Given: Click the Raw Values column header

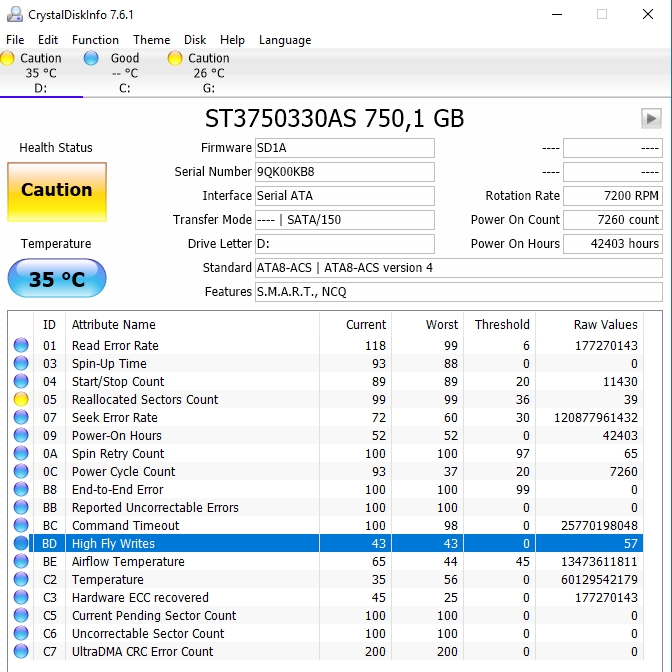Looking at the screenshot, I should coord(605,325).
